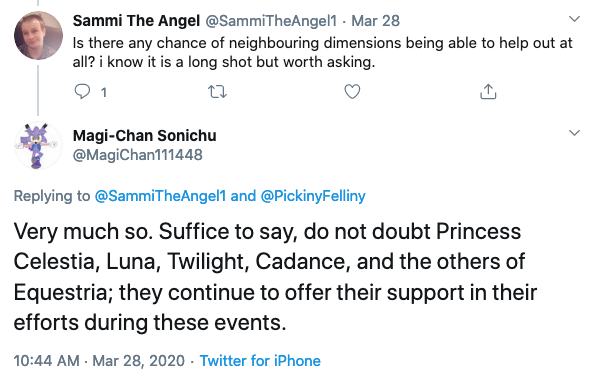Open the Mar 28 tweet date link
Image resolution: width=591 pixels, height=385 pixels.
tap(375, 21)
